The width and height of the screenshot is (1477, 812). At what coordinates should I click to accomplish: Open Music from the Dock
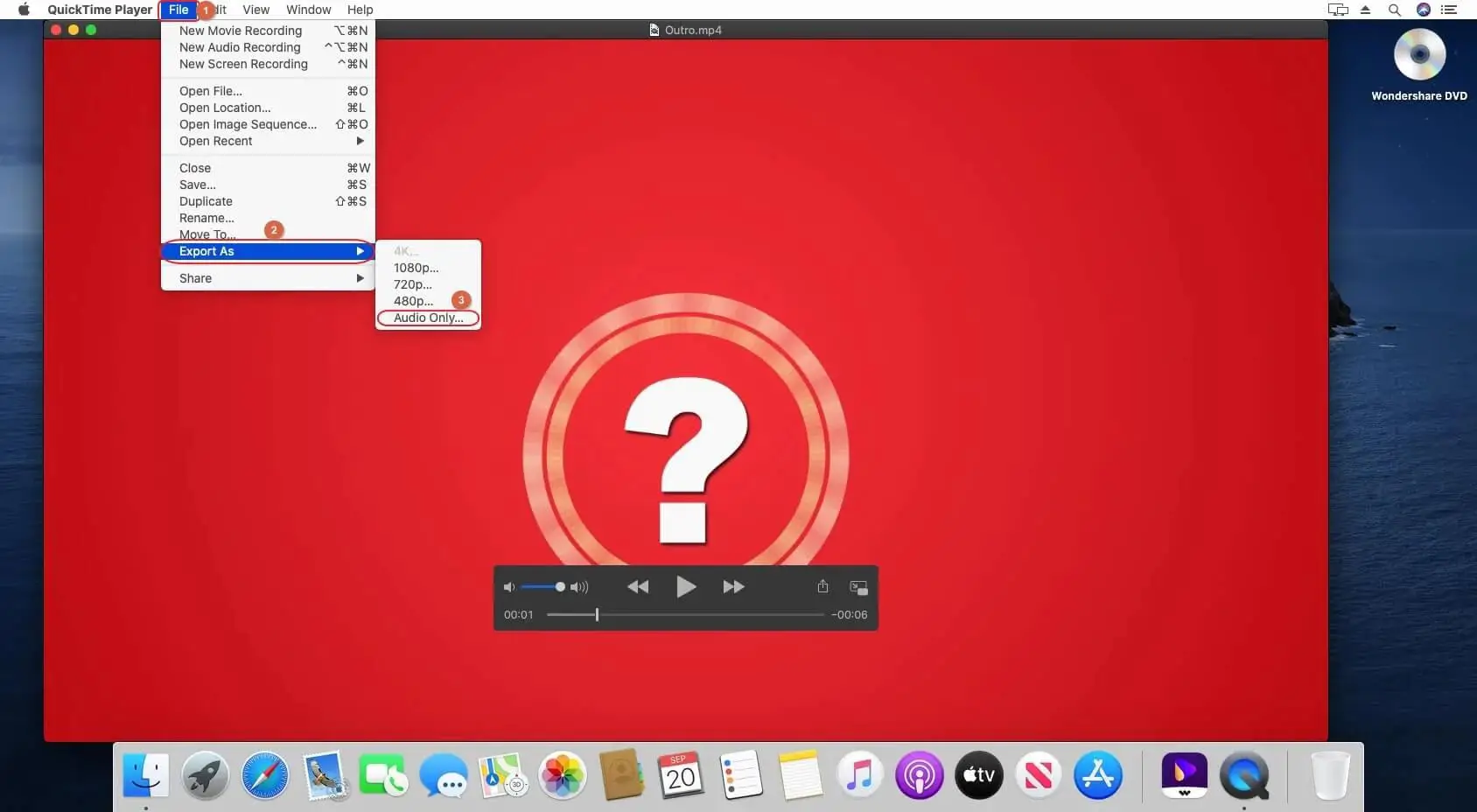click(x=859, y=775)
